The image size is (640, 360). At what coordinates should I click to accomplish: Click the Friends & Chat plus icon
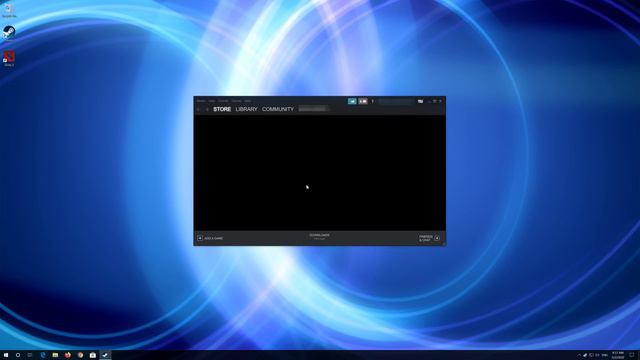(x=437, y=238)
